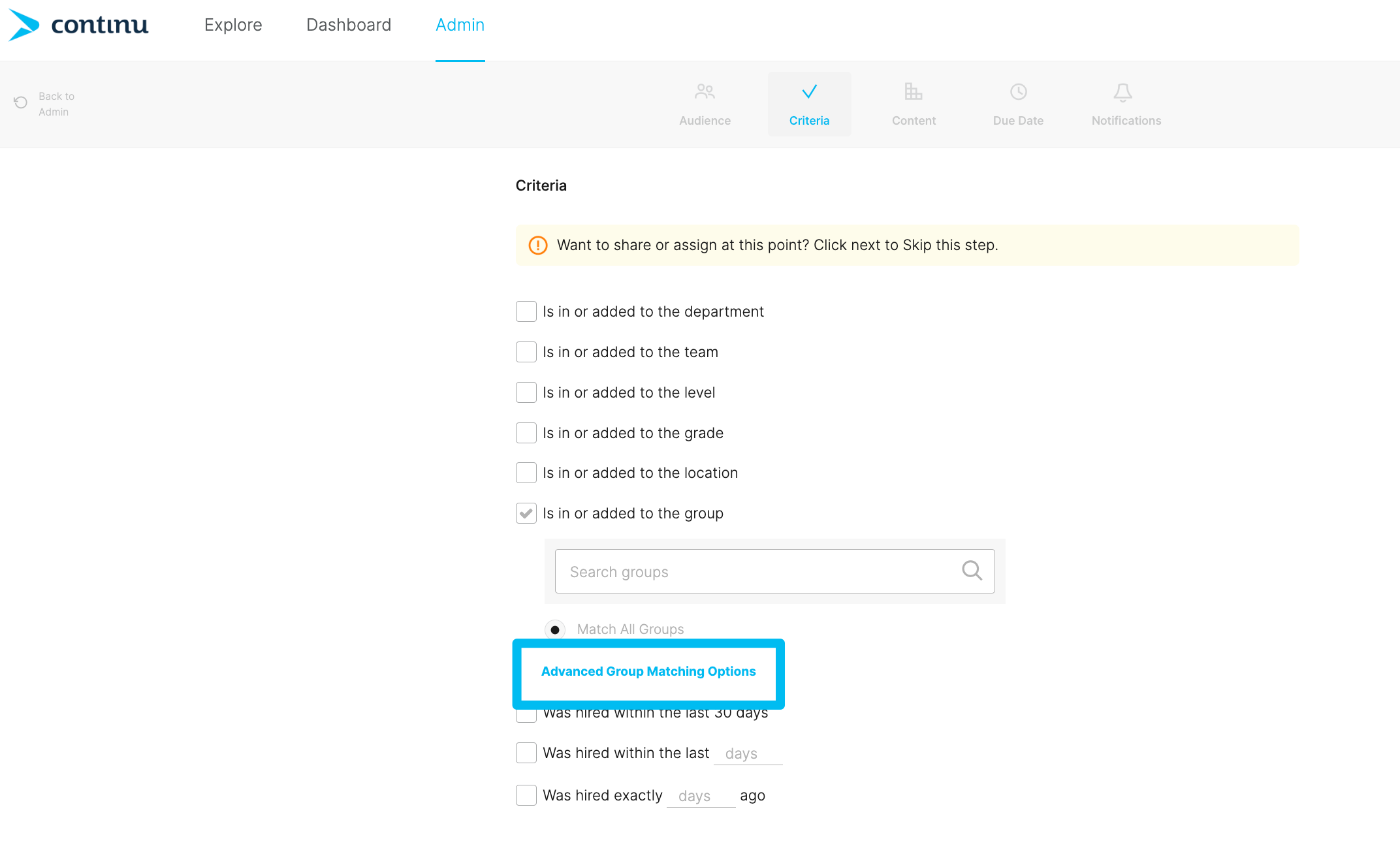The width and height of the screenshot is (1400, 854).
Task: Go to the Notifications step label
Action: (x=1126, y=121)
